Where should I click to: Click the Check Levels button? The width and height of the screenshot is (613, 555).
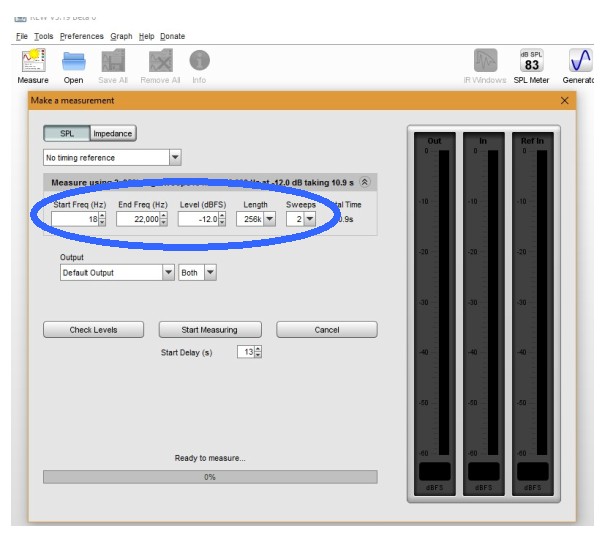[93, 330]
